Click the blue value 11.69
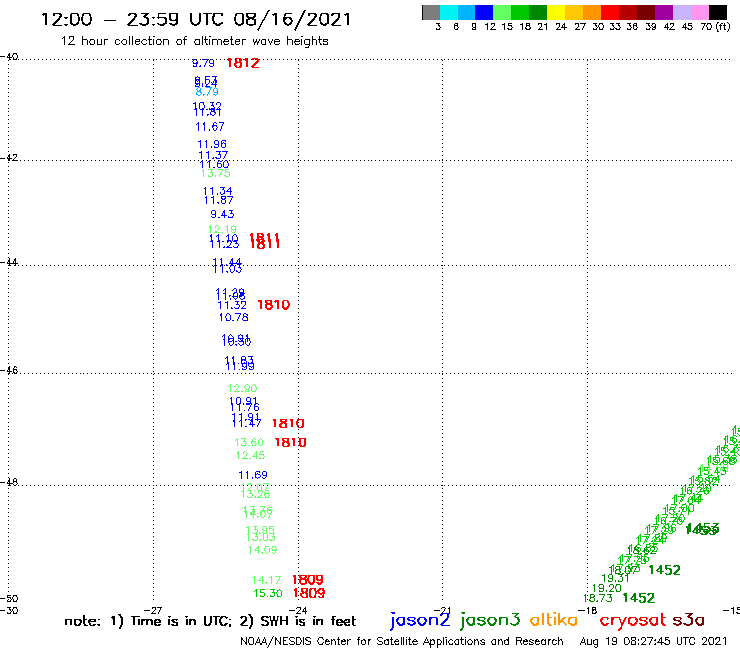This screenshot has height=650, width=740. pos(253,475)
